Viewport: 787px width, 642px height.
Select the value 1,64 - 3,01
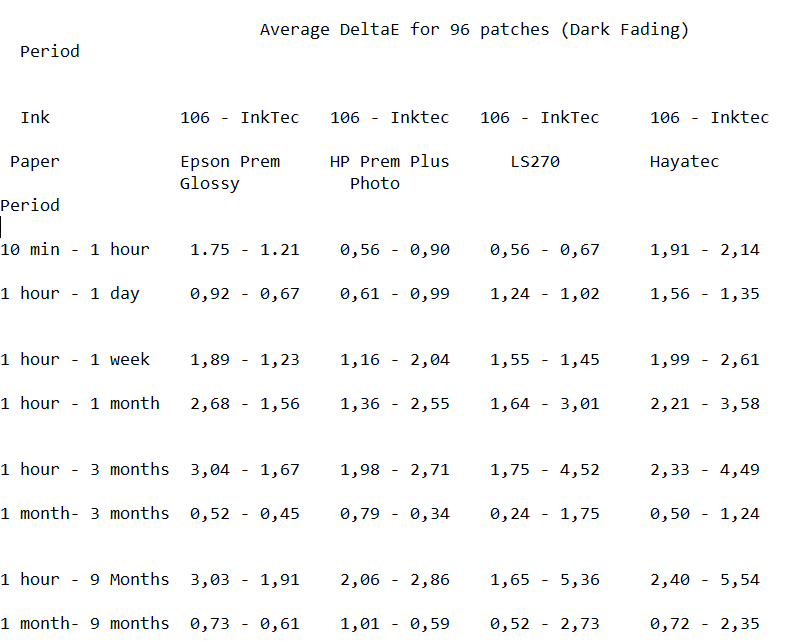pyautogui.click(x=544, y=403)
